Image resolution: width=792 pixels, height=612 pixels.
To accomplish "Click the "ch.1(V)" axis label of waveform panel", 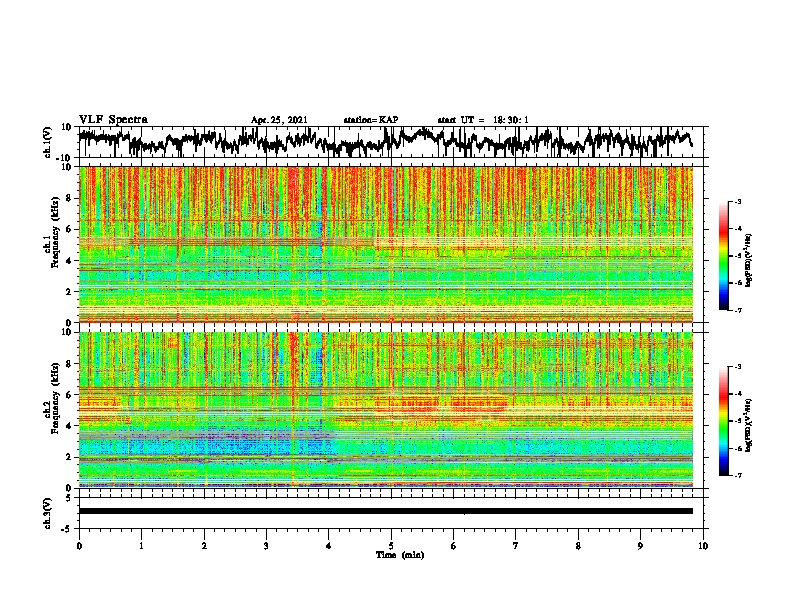I will coord(48,142).
